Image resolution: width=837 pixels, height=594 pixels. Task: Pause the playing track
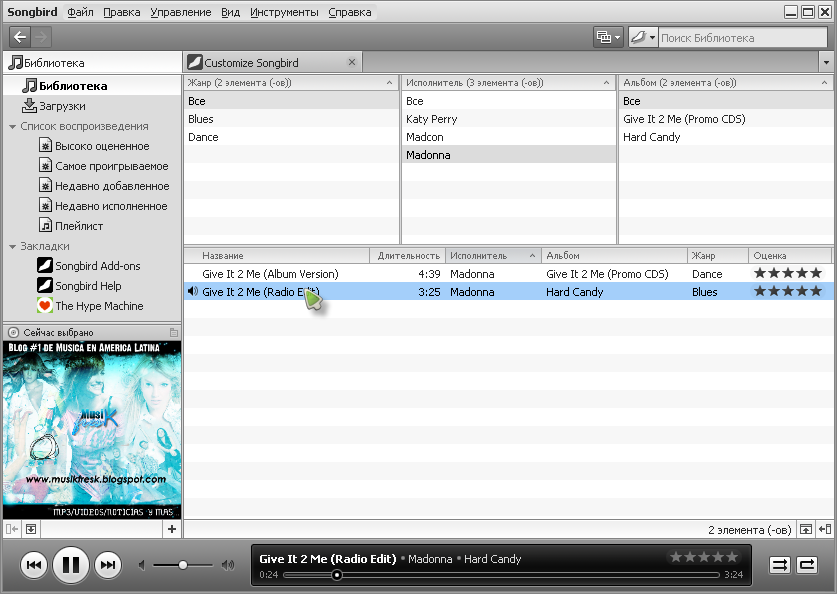coord(70,565)
